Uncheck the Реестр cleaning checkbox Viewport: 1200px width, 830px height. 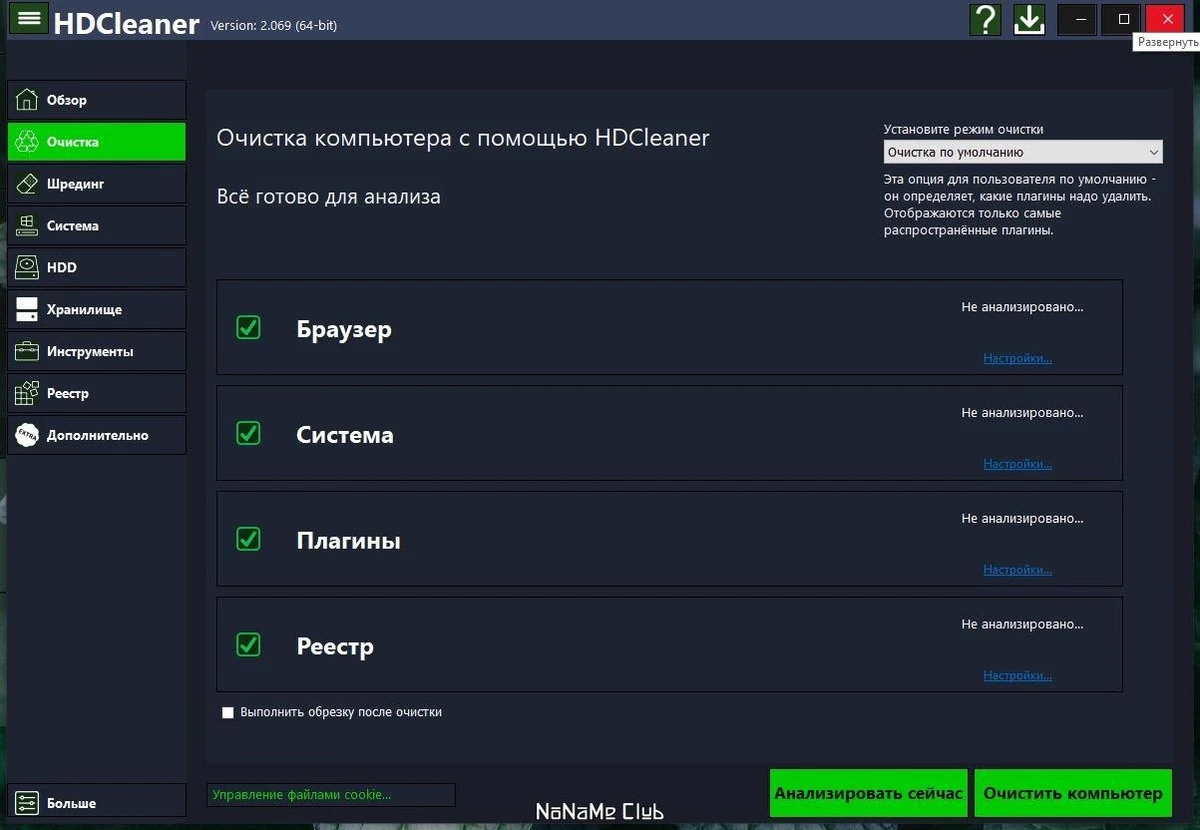[x=248, y=645]
